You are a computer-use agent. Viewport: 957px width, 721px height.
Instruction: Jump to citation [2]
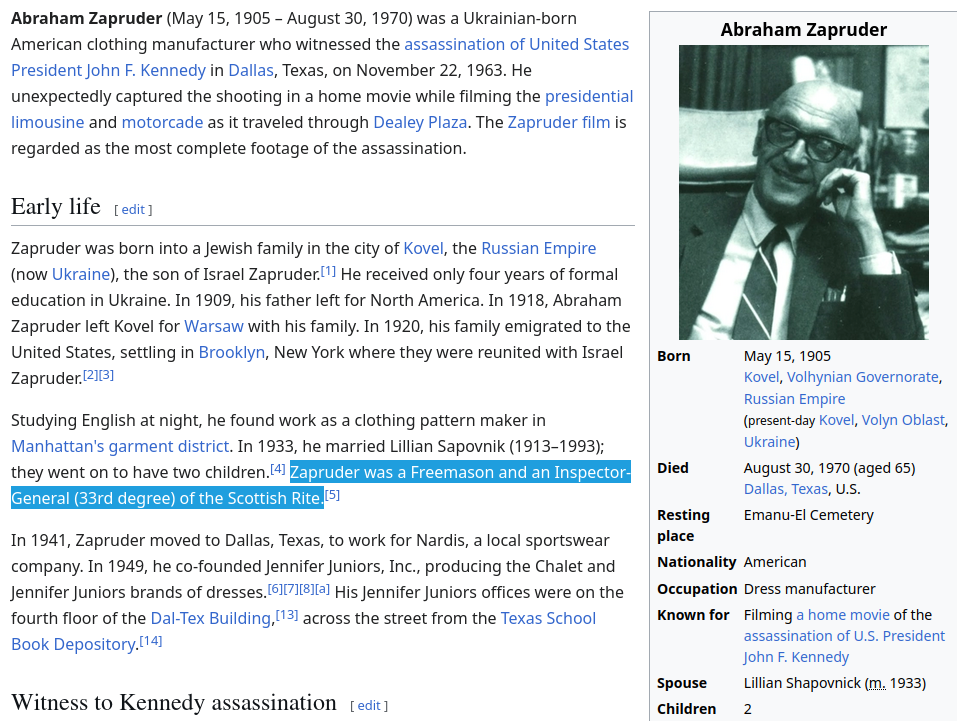[90, 374]
